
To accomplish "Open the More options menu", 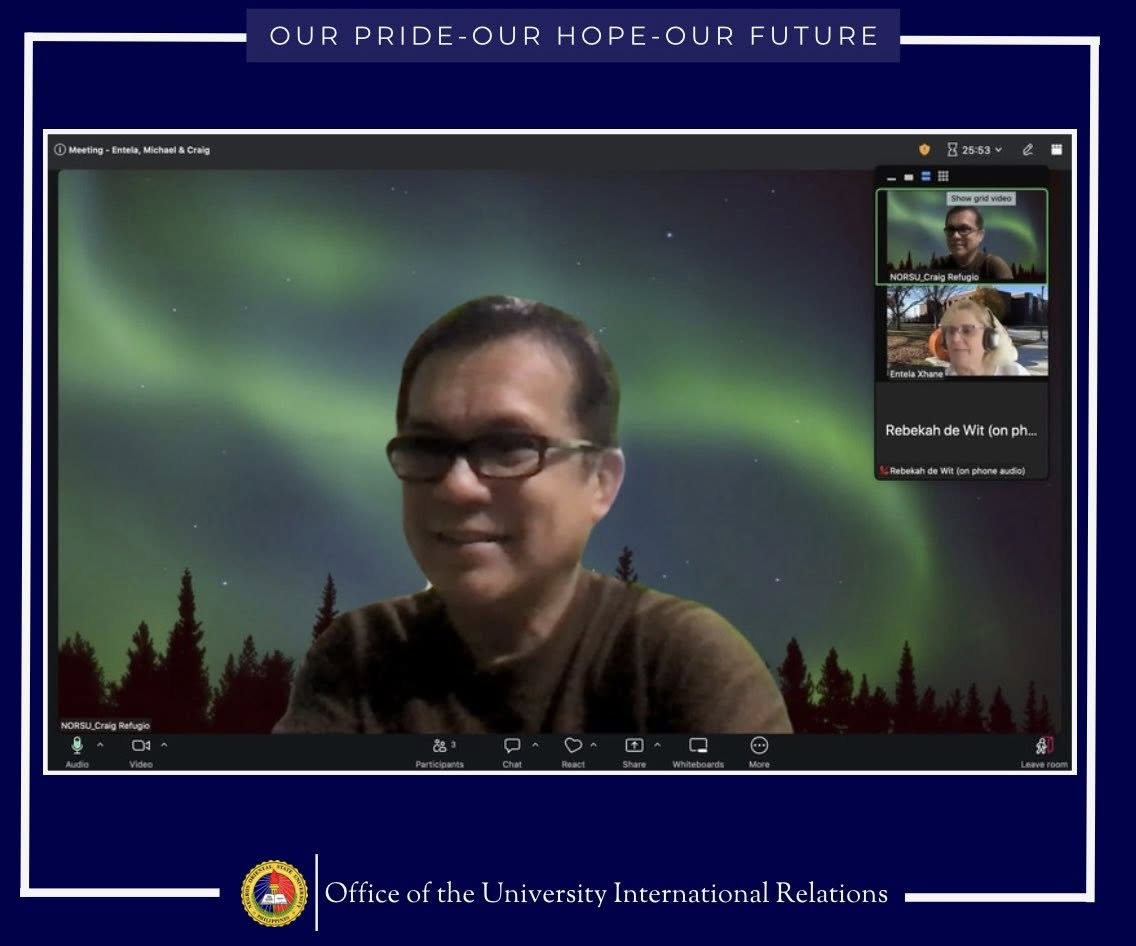I will pos(759,752).
